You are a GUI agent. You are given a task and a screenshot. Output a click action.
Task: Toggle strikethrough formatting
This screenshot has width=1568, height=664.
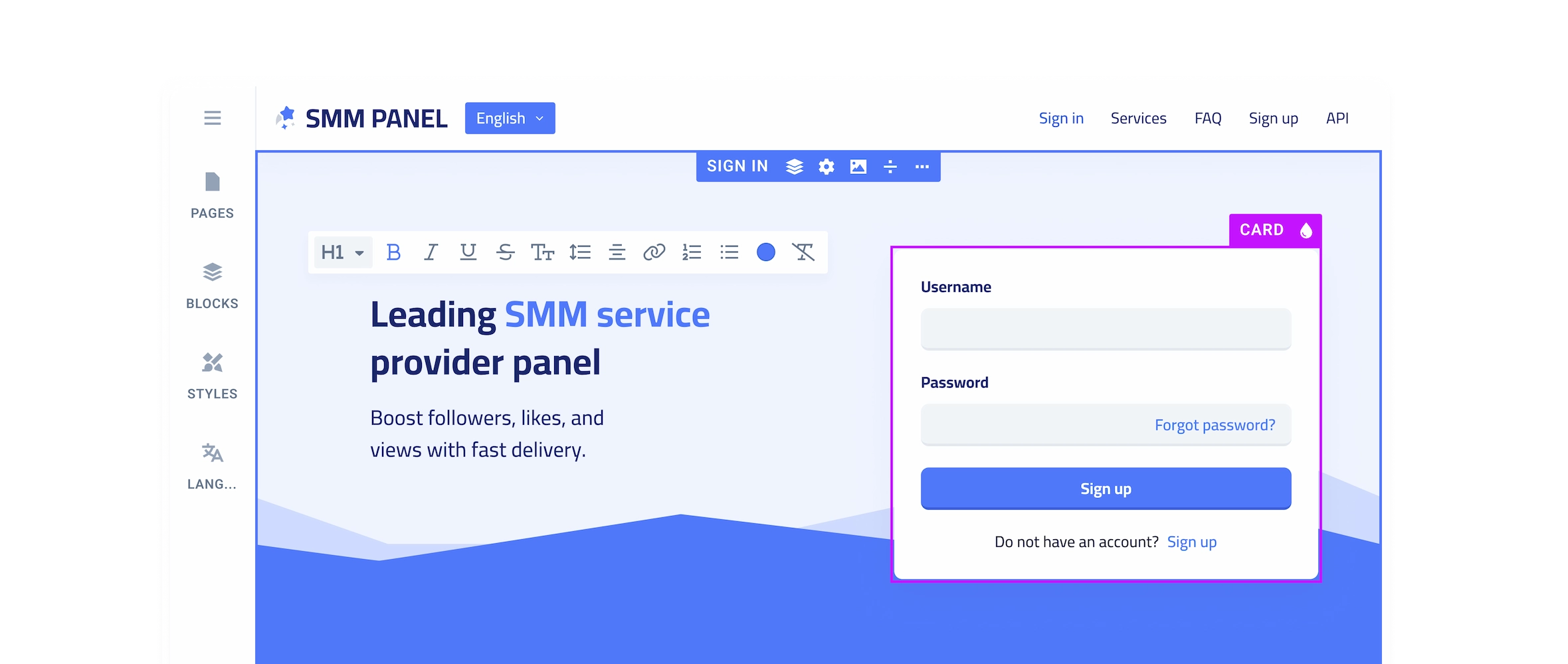505,252
